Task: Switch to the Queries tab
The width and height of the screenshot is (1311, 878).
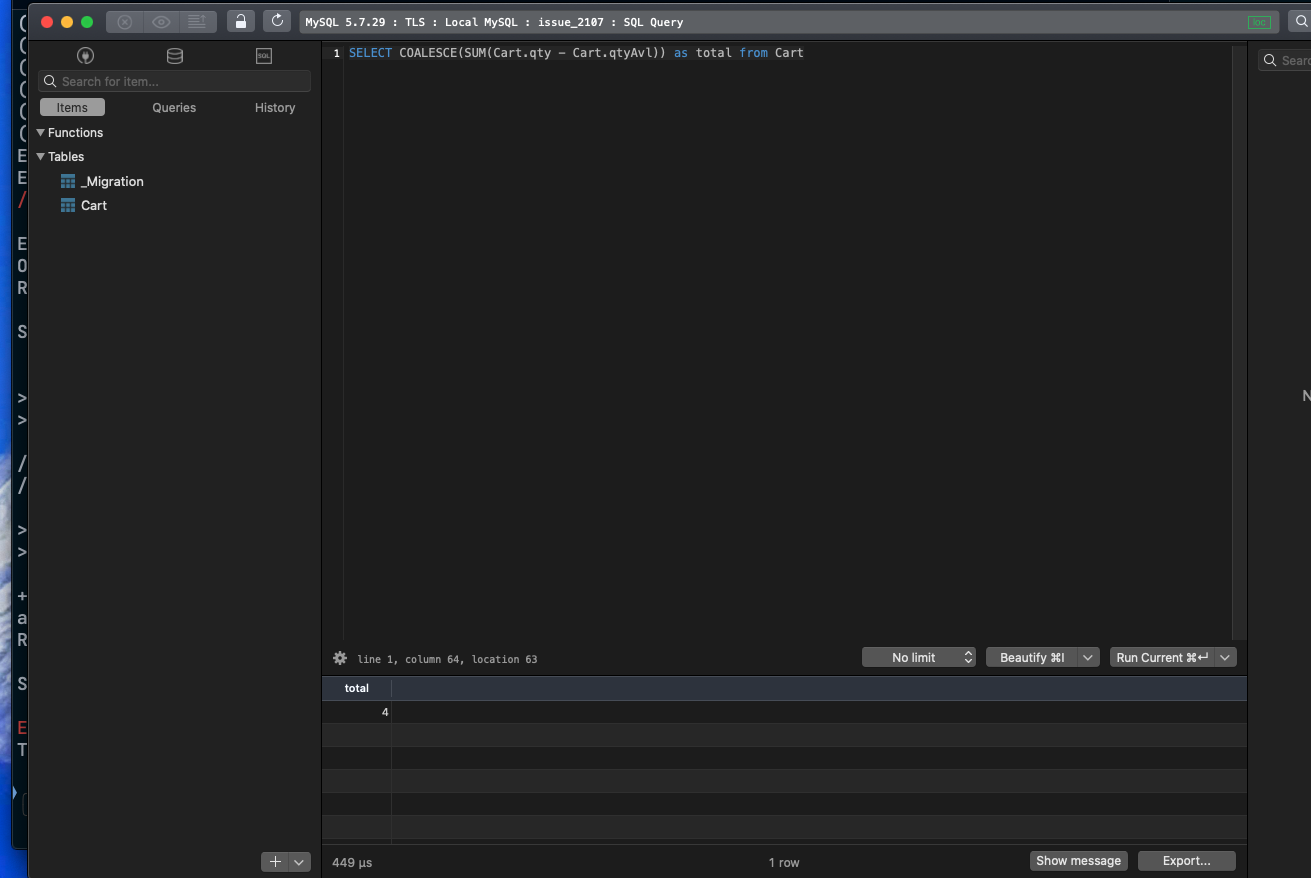Action: pyautogui.click(x=173, y=107)
